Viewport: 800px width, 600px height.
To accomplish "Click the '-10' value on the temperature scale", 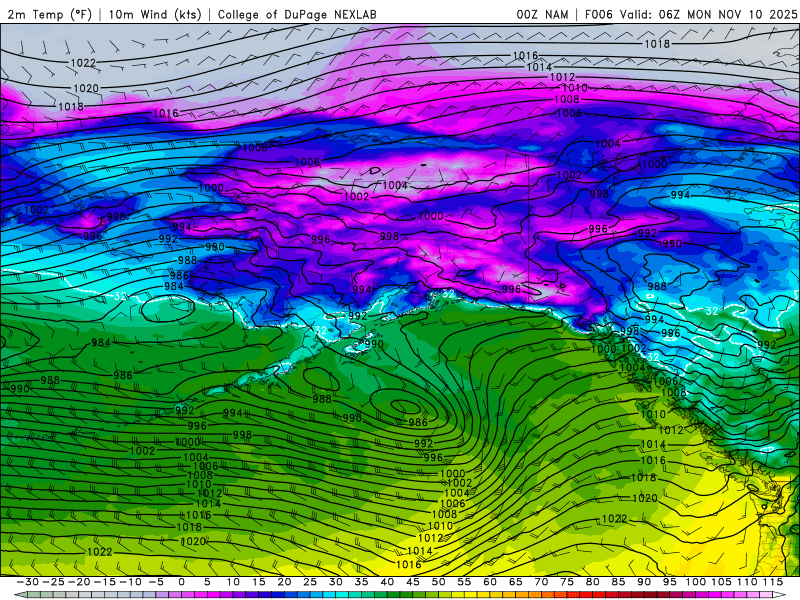I will 130,582.
